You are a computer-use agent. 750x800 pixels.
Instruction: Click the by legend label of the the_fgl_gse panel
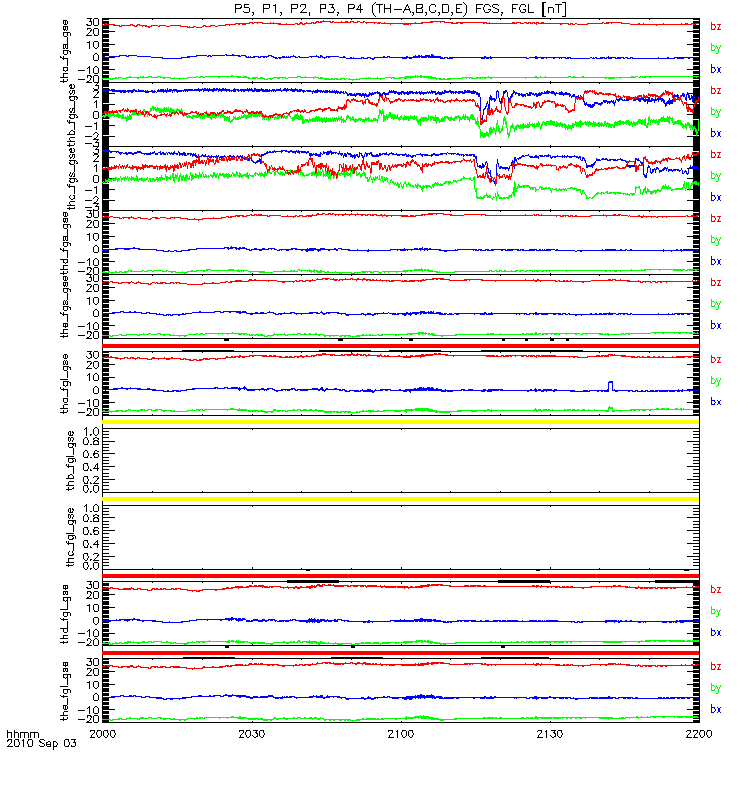coord(716,688)
